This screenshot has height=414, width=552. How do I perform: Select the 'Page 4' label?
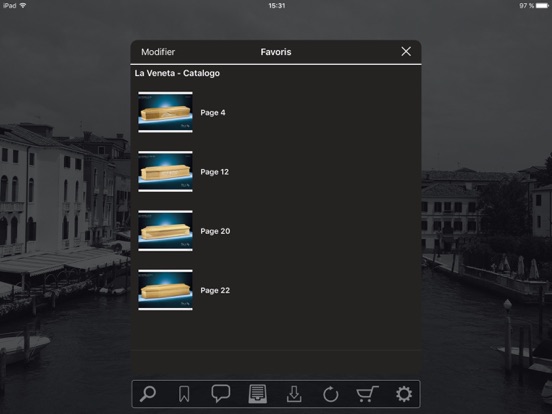(213, 113)
